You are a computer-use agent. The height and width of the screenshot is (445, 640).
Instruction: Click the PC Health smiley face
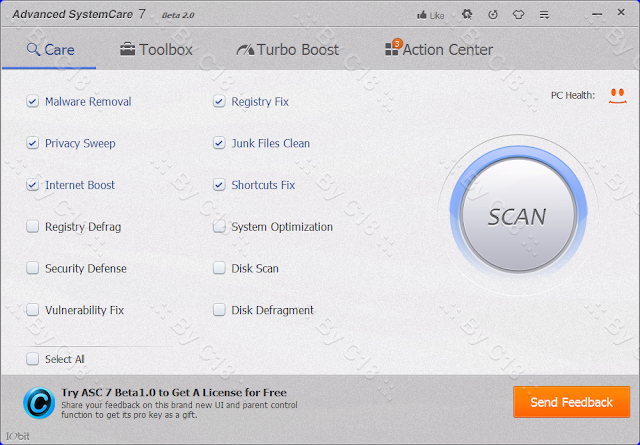pos(618,96)
